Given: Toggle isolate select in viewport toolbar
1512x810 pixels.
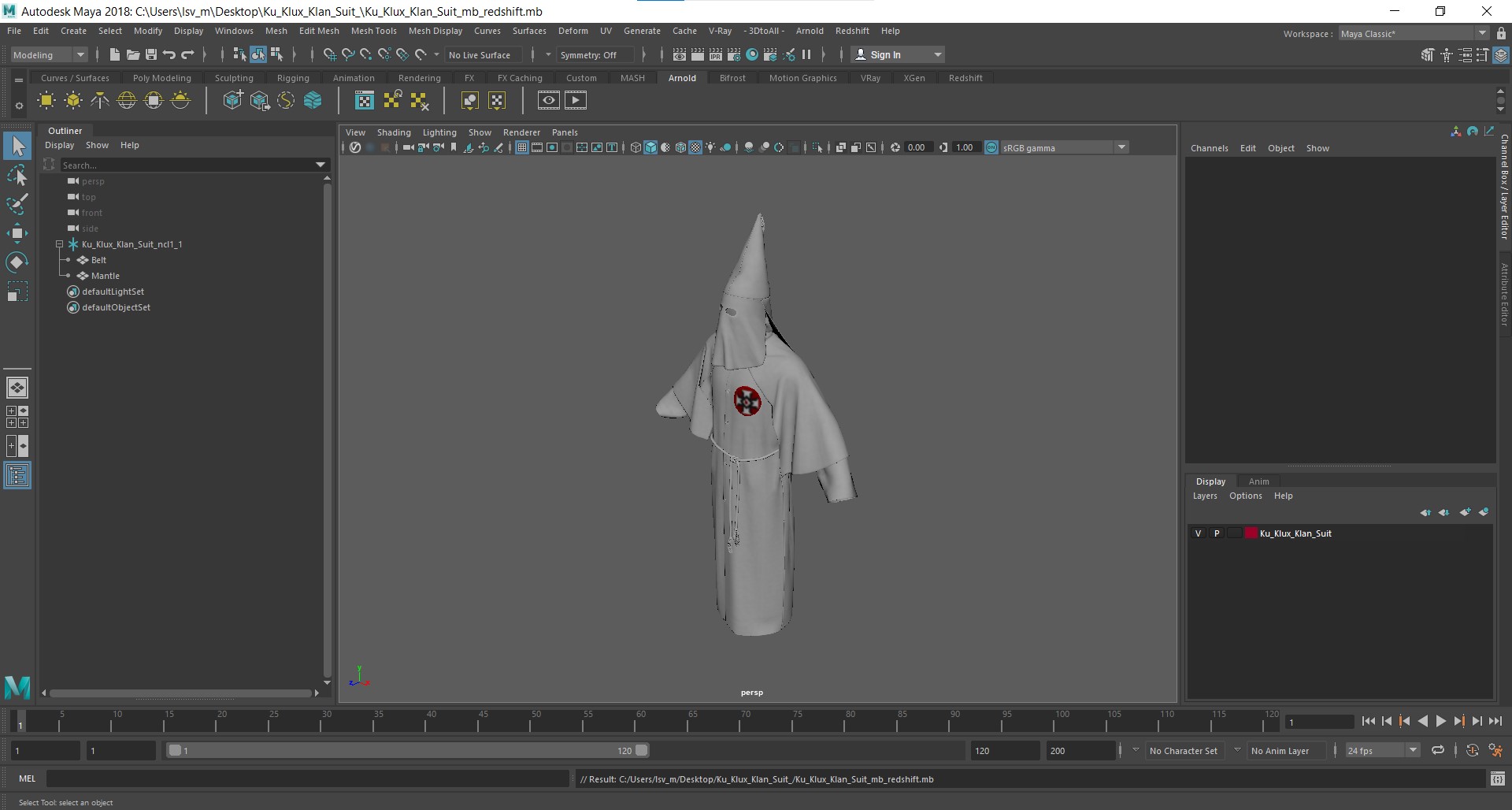Looking at the screenshot, I should coord(817,147).
